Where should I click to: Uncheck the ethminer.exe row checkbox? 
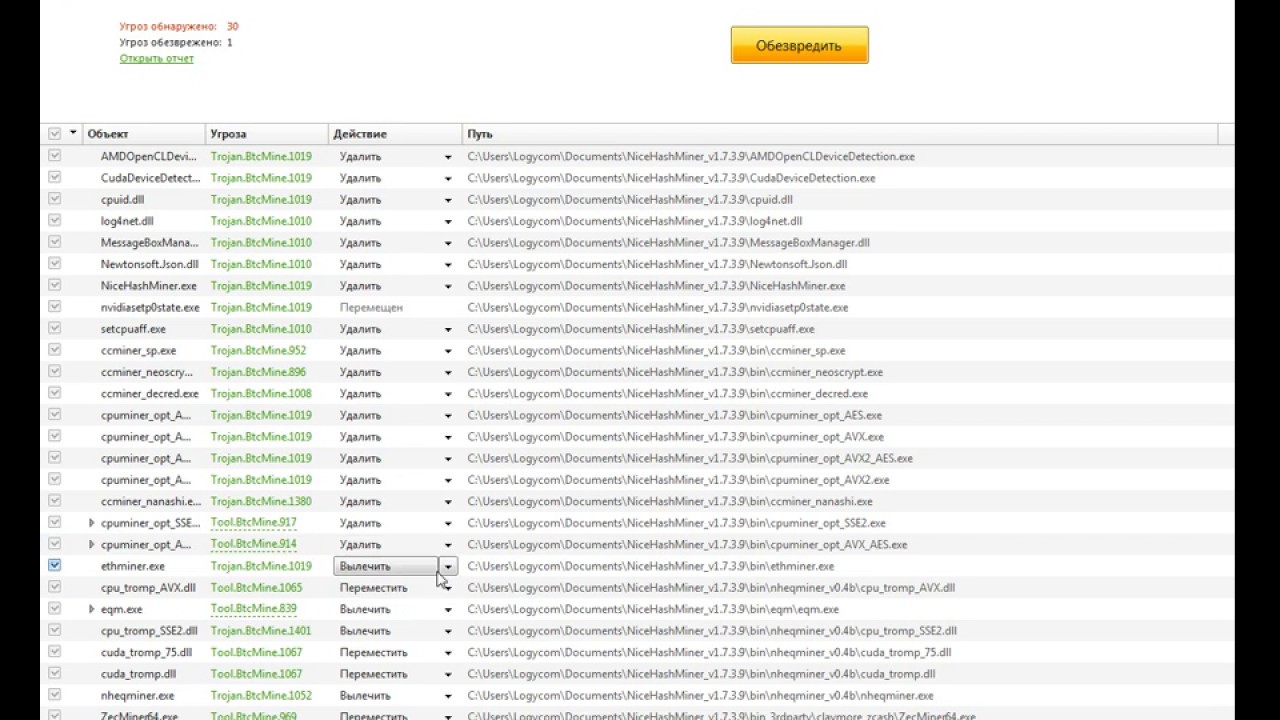pos(54,565)
